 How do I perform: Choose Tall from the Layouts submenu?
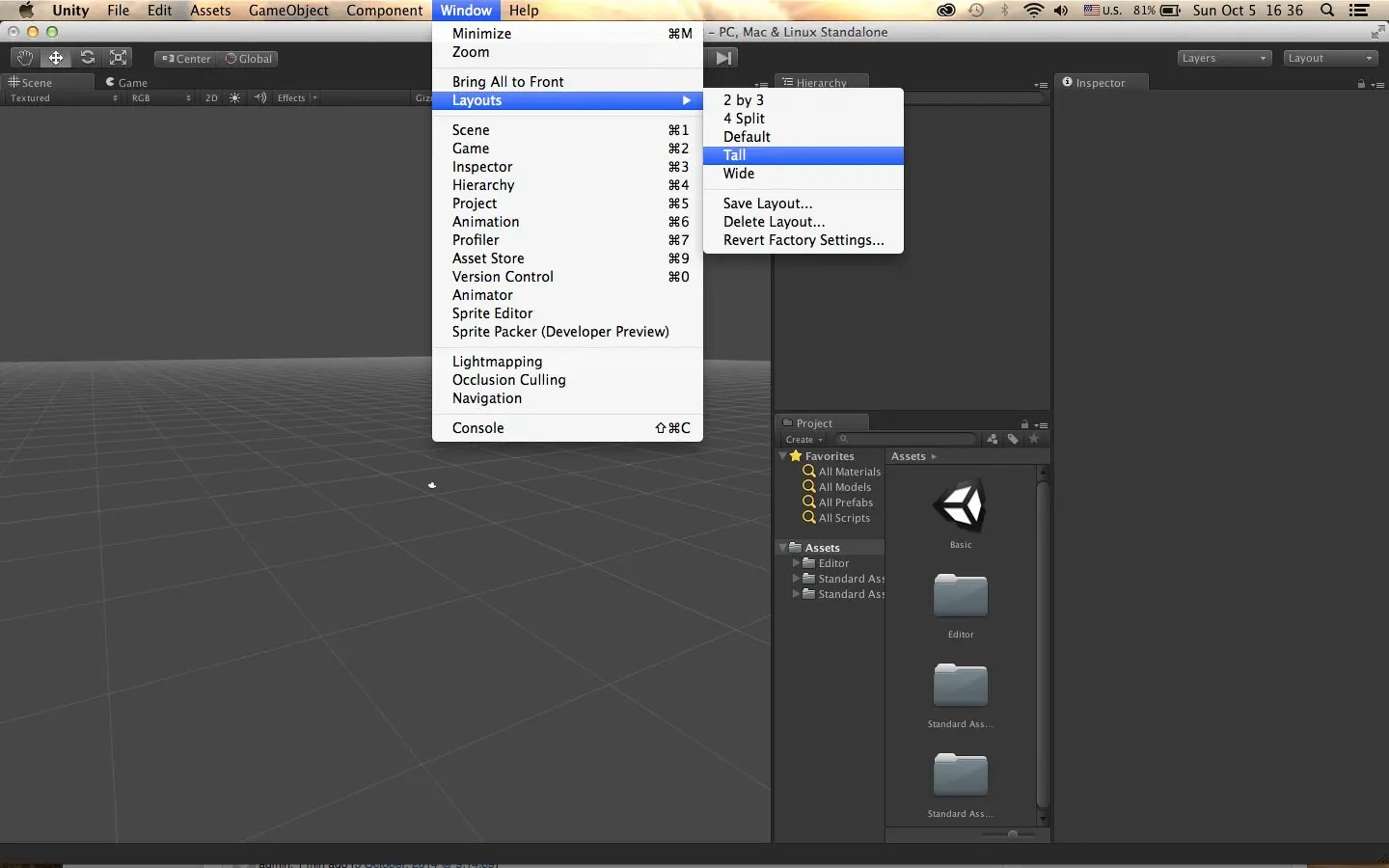735,155
